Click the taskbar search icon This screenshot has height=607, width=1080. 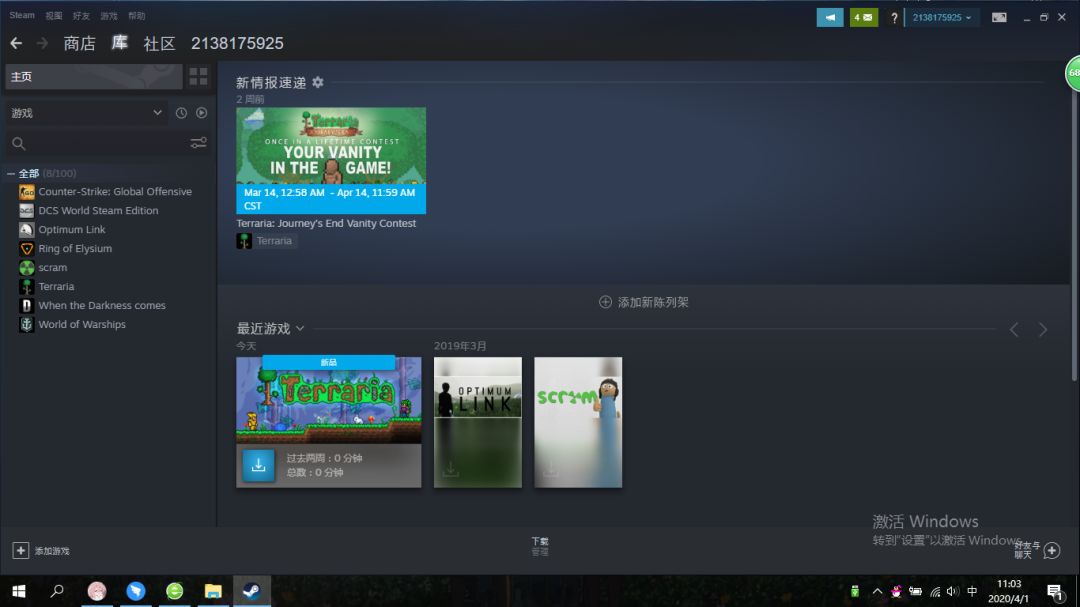(x=57, y=591)
